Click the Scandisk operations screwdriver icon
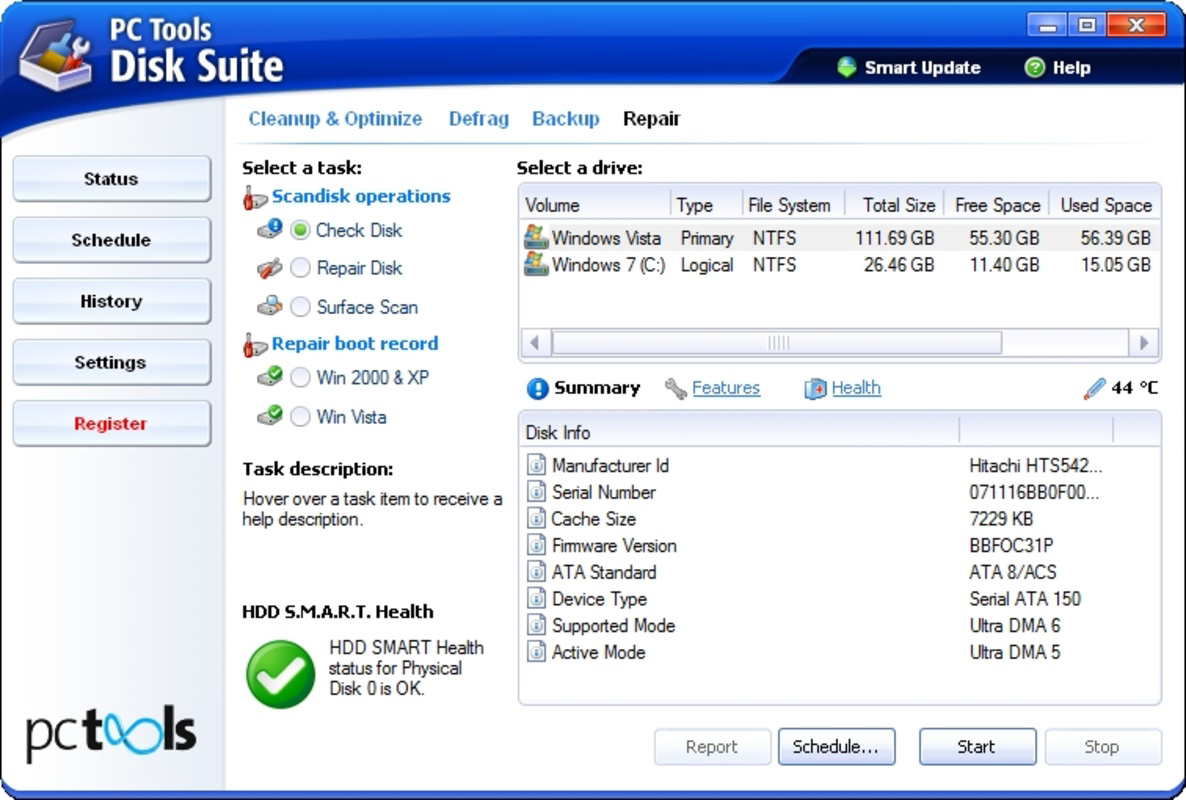 click(x=255, y=197)
